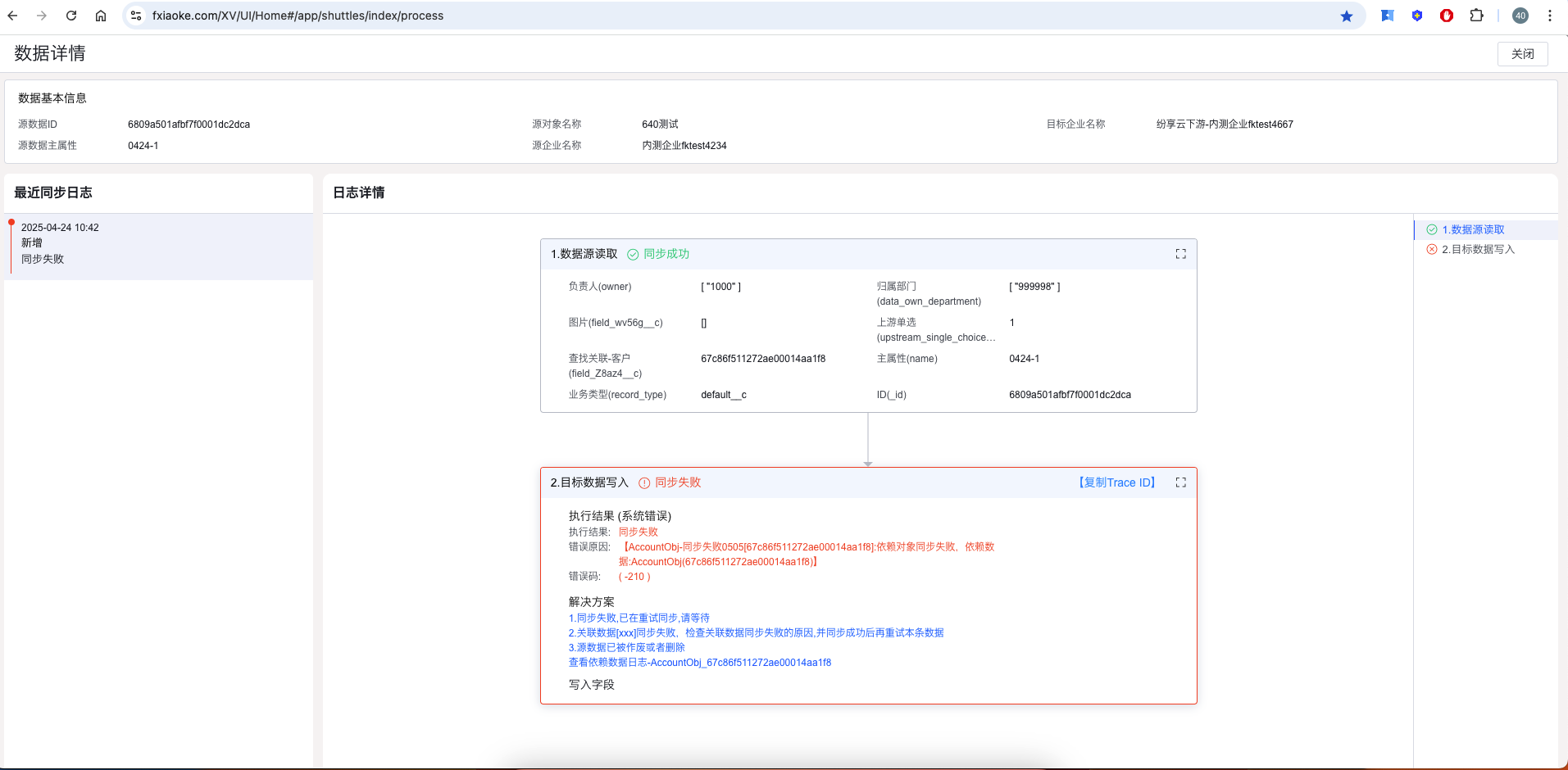Open the browser three-dot menu
The image size is (1568, 770).
coord(1550,16)
